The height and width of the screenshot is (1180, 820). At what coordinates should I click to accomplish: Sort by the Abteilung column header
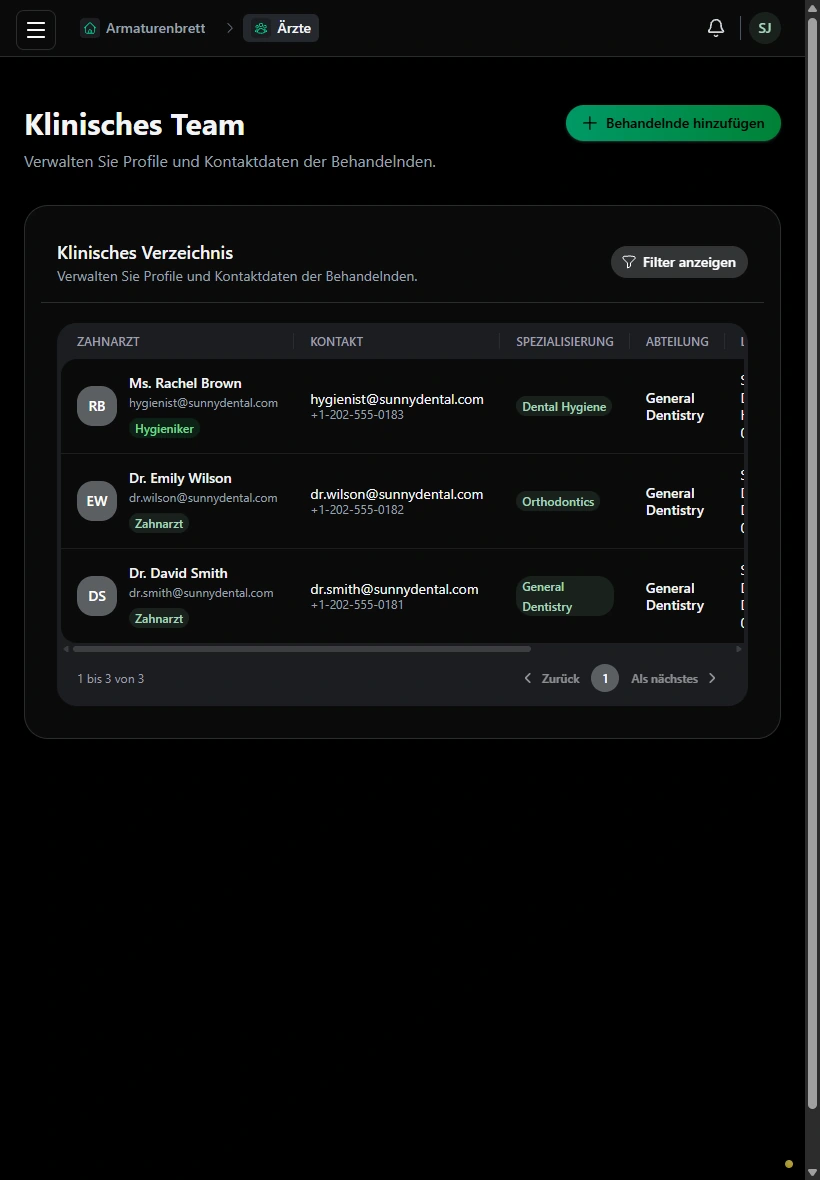pos(677,342)
